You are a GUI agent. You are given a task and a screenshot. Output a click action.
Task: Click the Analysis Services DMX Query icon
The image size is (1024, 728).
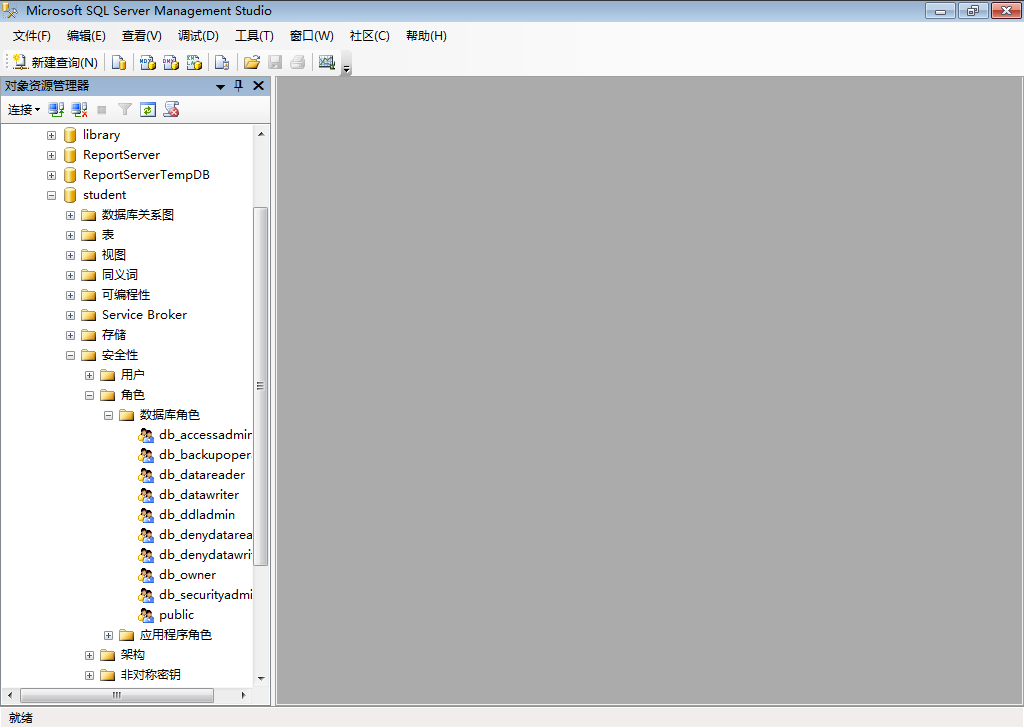(171, 63)
